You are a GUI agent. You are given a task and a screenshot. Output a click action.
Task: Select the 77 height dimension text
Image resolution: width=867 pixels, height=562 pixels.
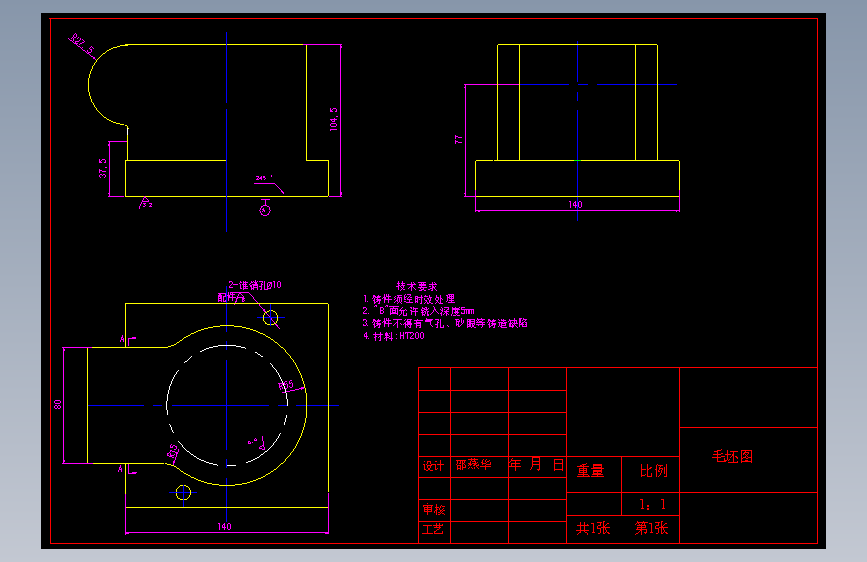[458, 139]
